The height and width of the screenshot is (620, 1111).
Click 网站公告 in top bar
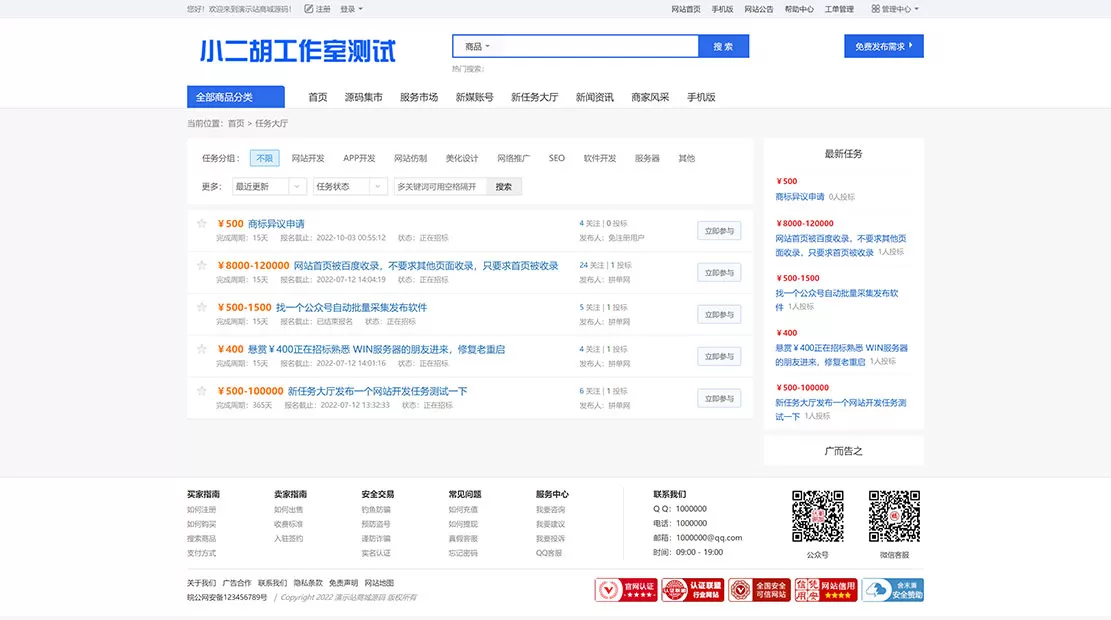[x=758, y=9]
